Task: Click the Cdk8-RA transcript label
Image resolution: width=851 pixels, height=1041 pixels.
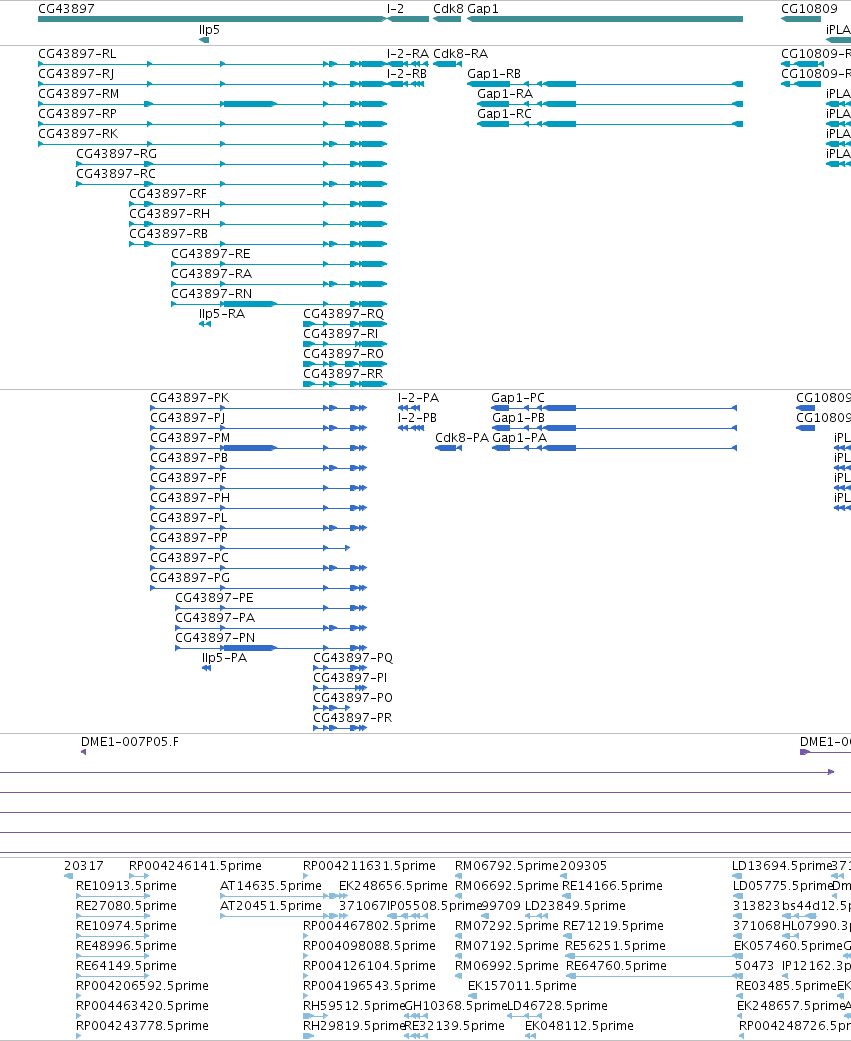Action: [461, 54]
